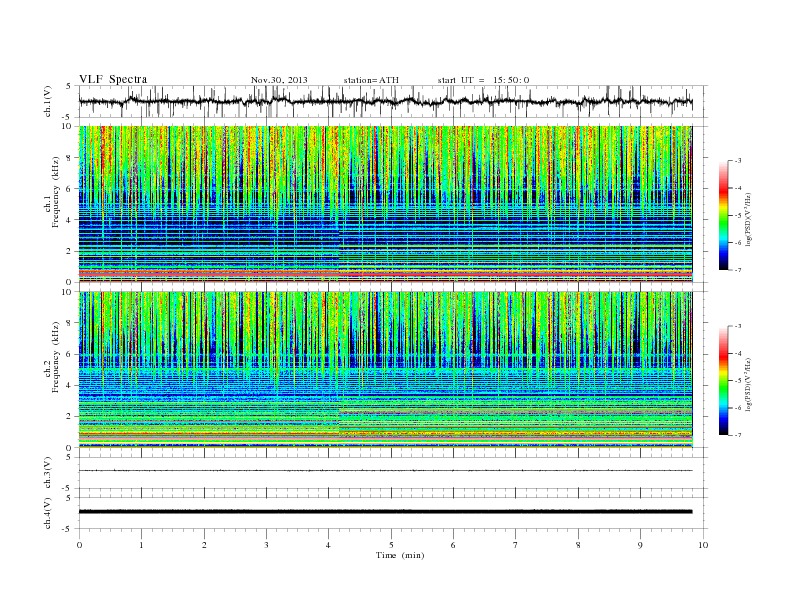Click the red band near 0.5 kHz in ch.1 spectrogram
792x612 pixels.
[386, 273]
